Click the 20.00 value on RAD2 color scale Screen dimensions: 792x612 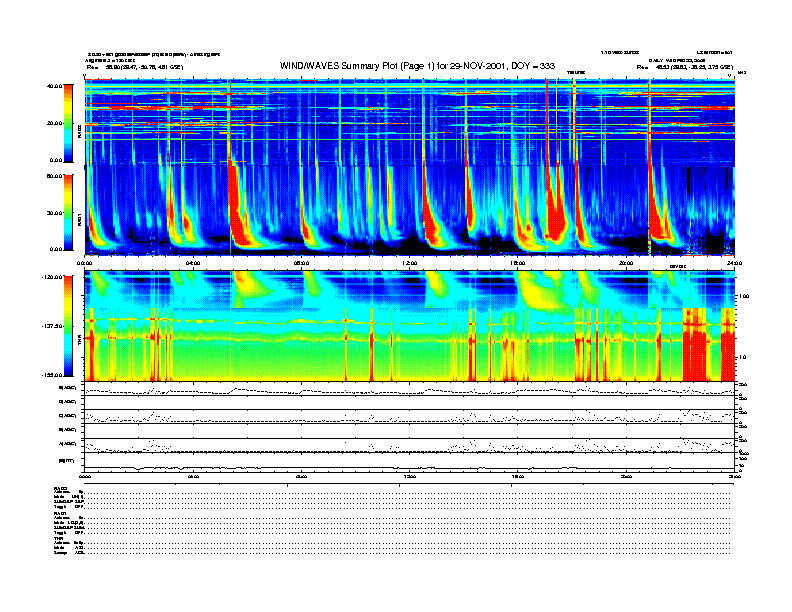[x=54, y=123]
